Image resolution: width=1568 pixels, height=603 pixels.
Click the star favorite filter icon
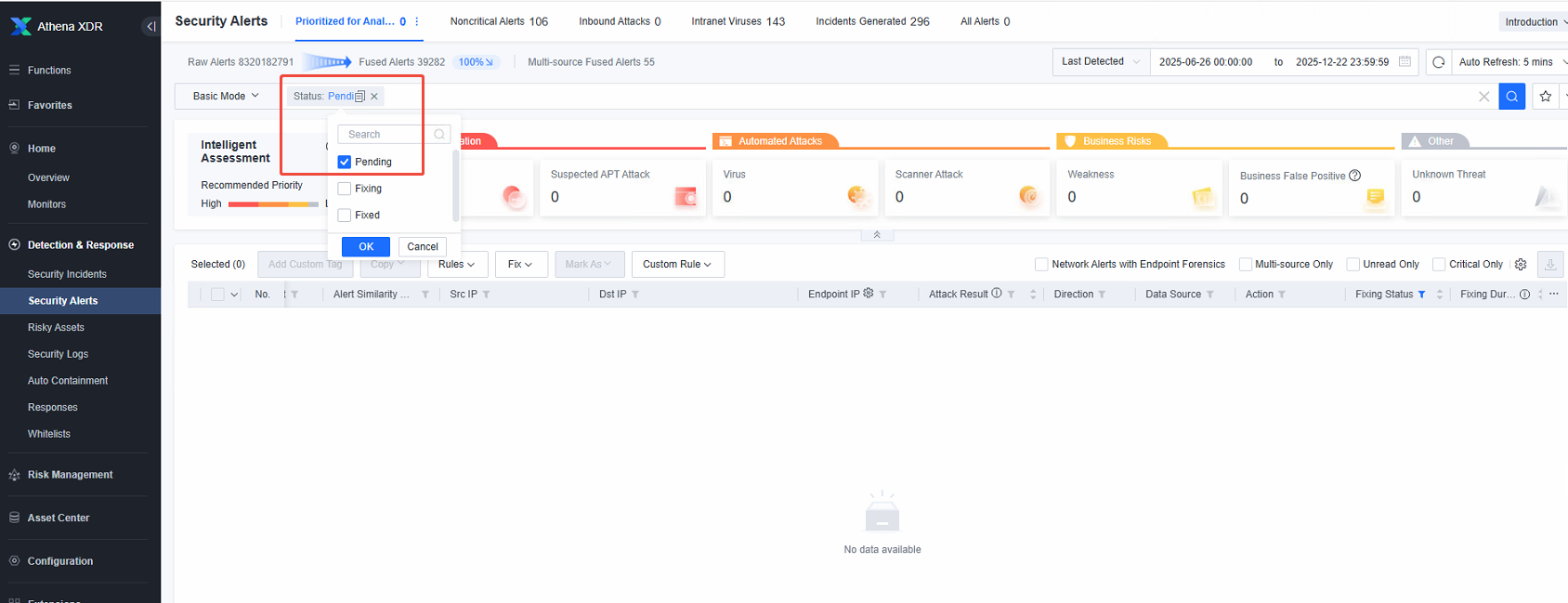click(1546, 96)
